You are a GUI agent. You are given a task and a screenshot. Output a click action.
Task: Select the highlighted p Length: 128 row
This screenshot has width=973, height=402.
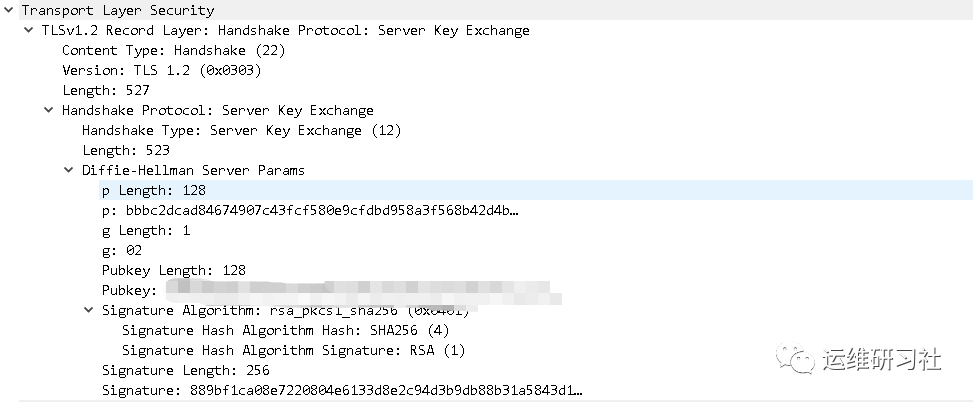tap(153, 190)
